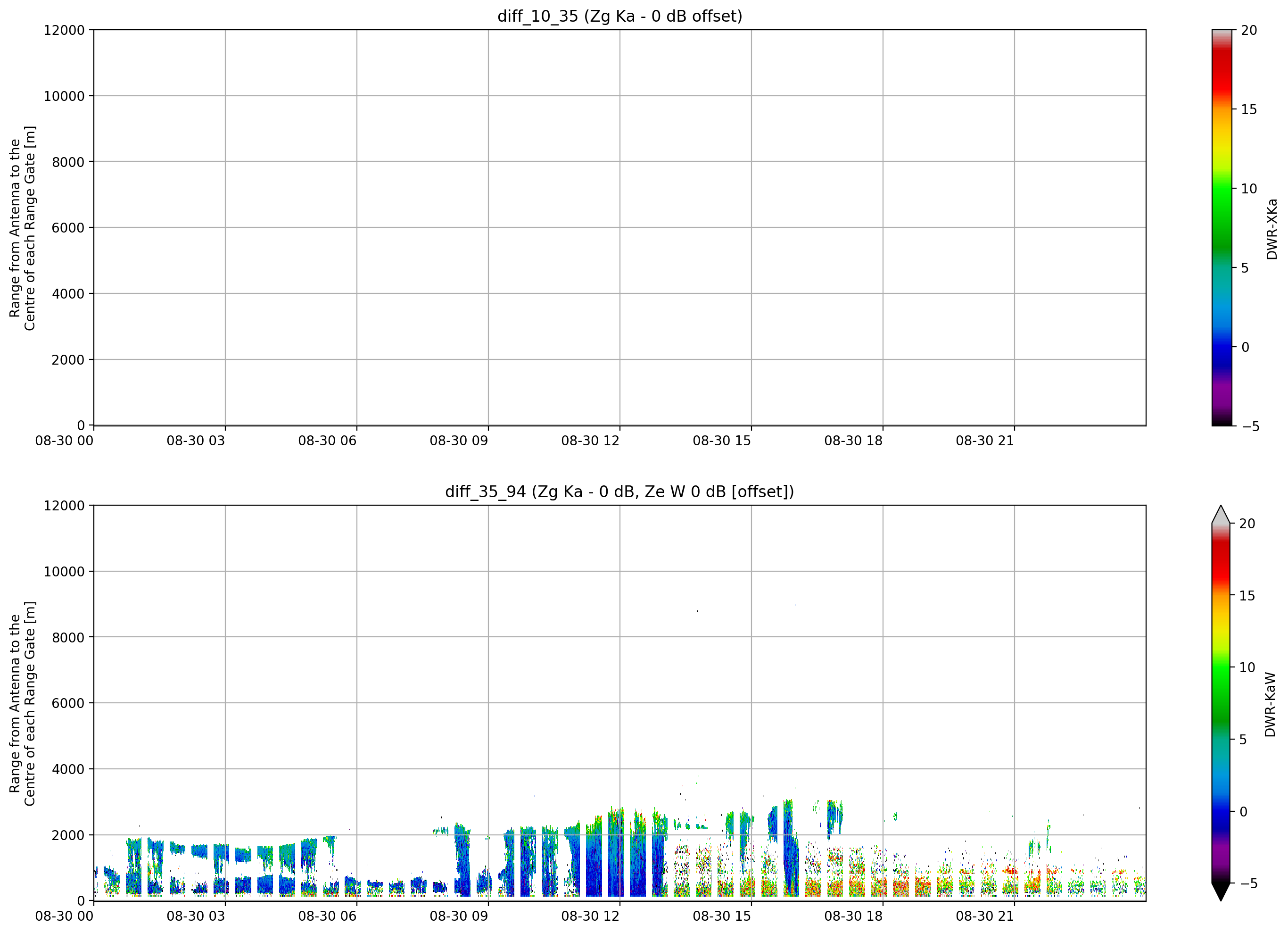Click the bottom plot's 08-30 03 time tick
1288x933 pixels.
(x=196, y=916)
